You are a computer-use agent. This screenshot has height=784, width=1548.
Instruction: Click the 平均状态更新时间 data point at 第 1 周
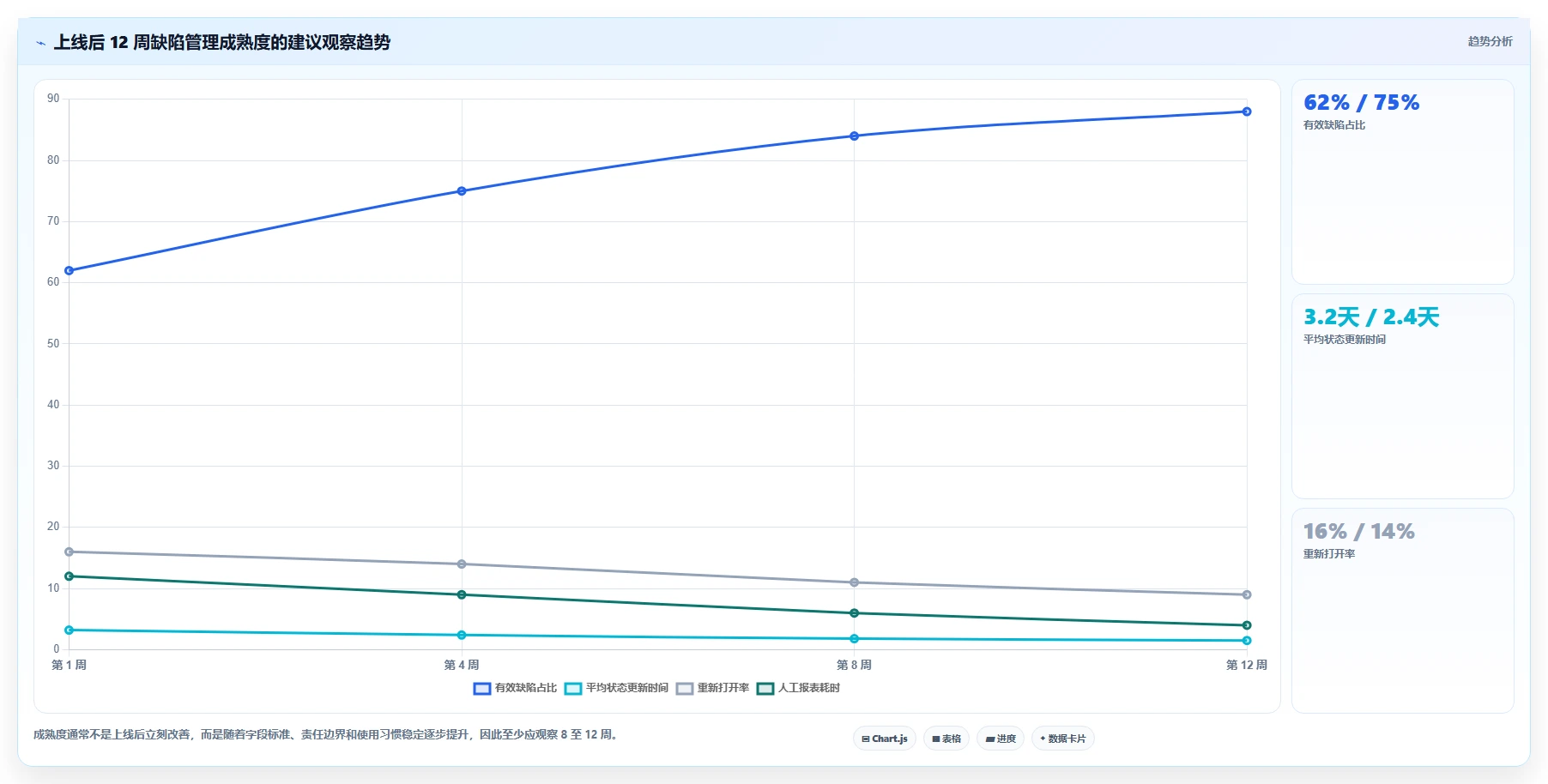point(70,630)
